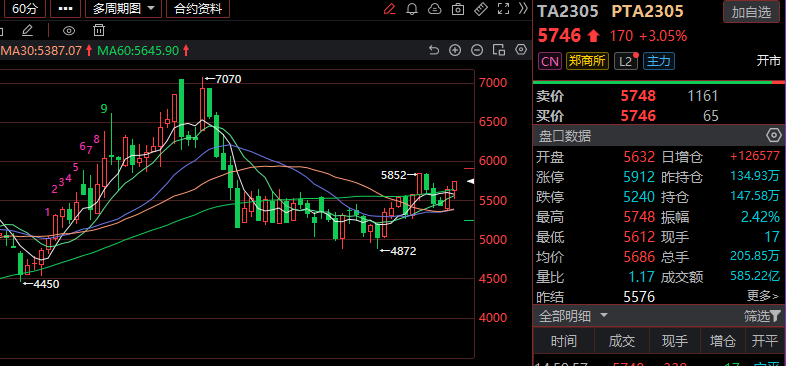787x366 pixels.
Task: Click the 4450 low price marker
Action: [x=40, y=284]
